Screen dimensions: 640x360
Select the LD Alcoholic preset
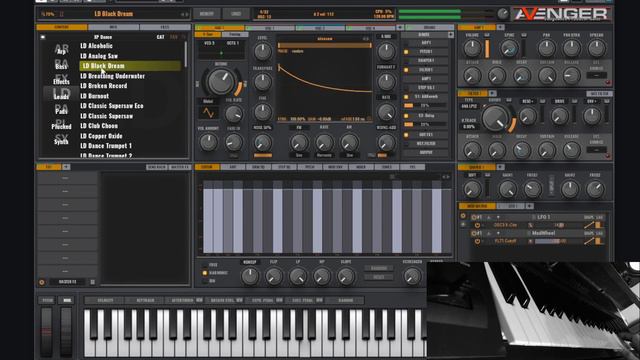96,46
